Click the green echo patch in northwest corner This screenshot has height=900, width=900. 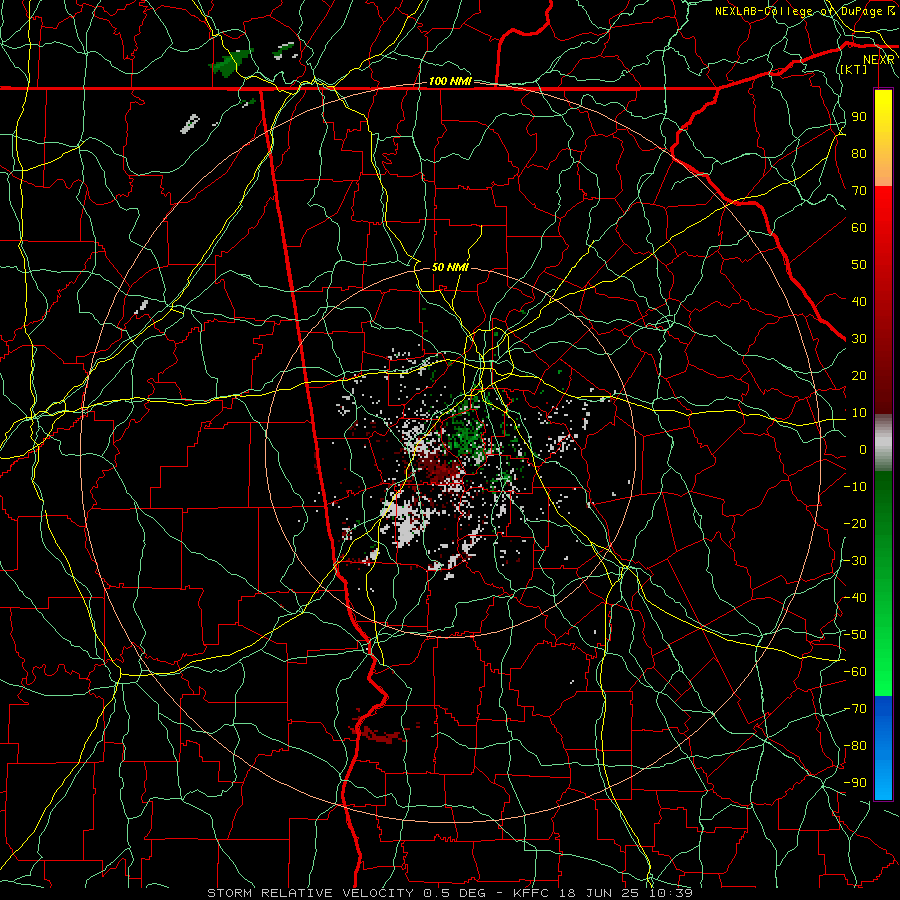click(231, 63)
